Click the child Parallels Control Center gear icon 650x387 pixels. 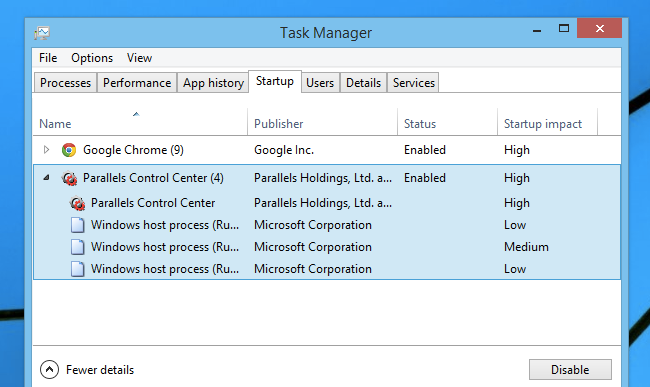[78, 203]
